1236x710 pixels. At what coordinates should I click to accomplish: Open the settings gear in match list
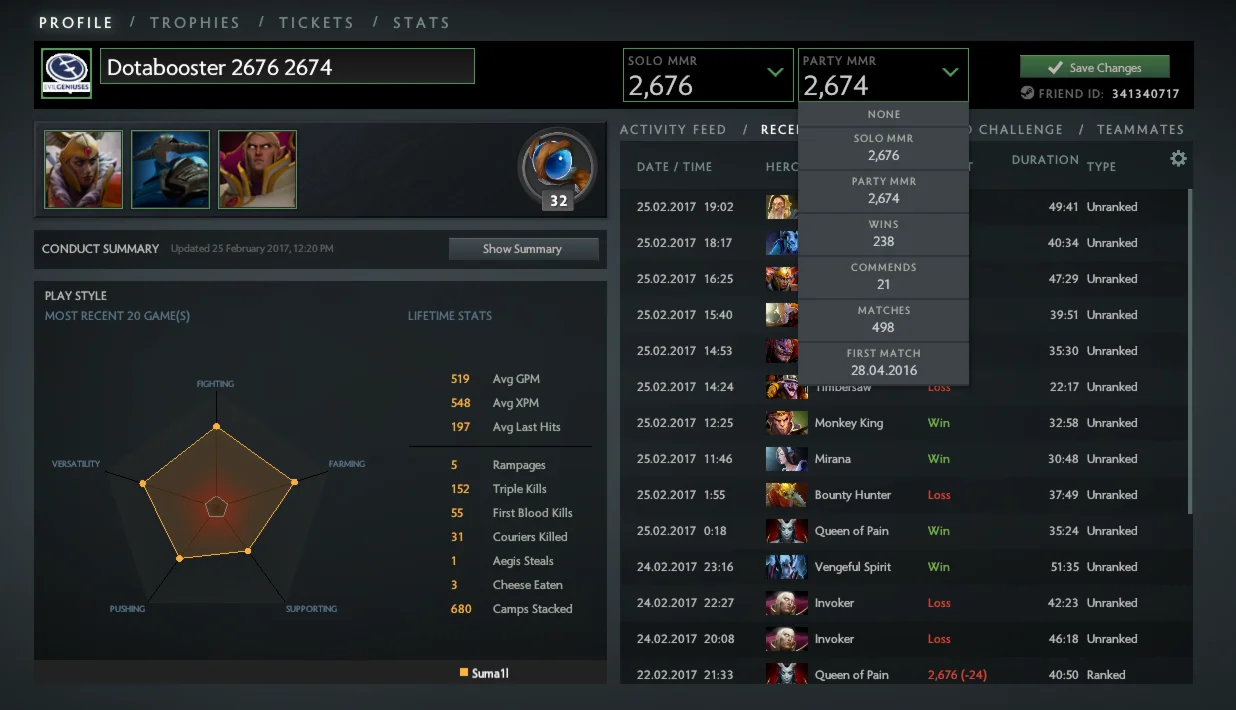(x=1178, y=158)
